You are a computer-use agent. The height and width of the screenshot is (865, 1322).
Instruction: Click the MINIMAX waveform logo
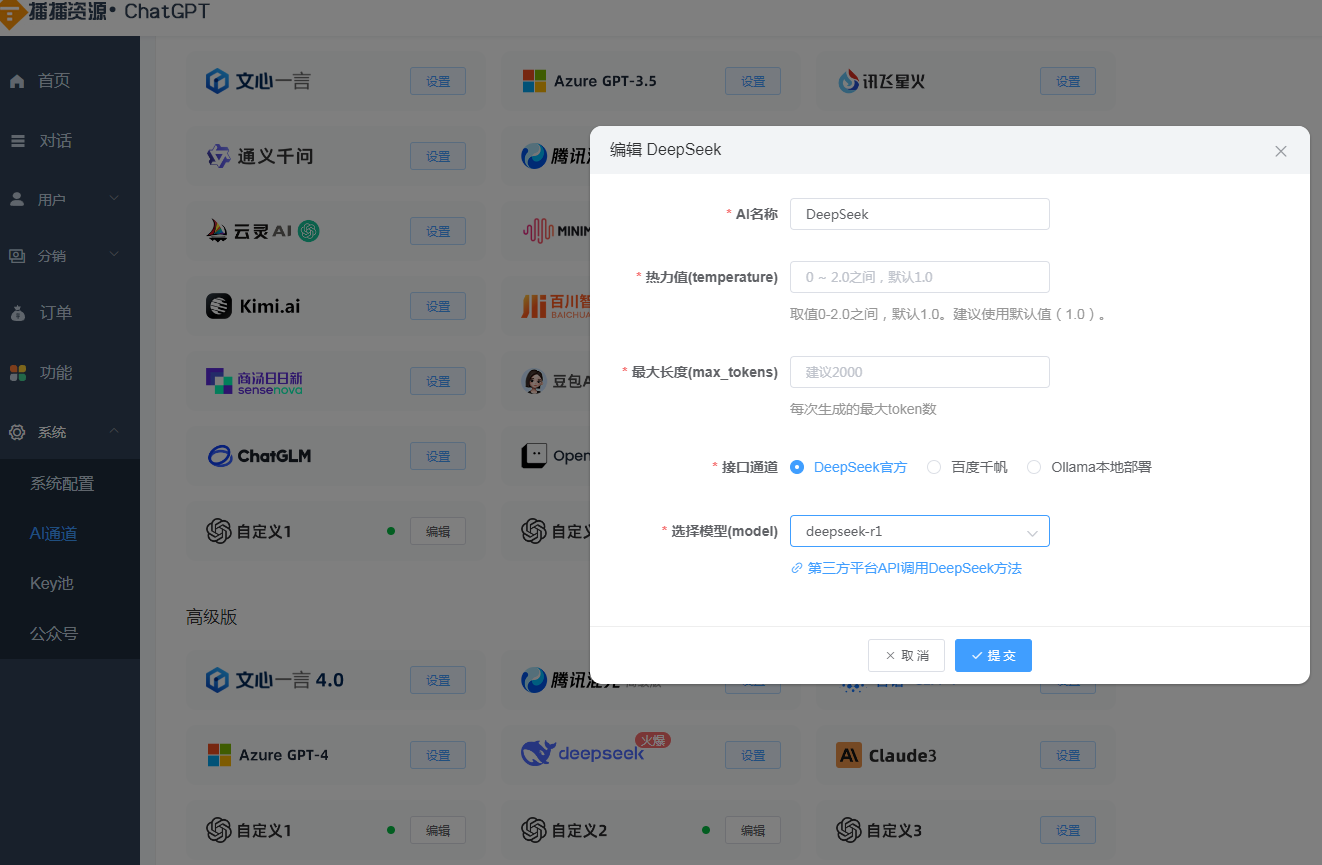click(538, 231)
